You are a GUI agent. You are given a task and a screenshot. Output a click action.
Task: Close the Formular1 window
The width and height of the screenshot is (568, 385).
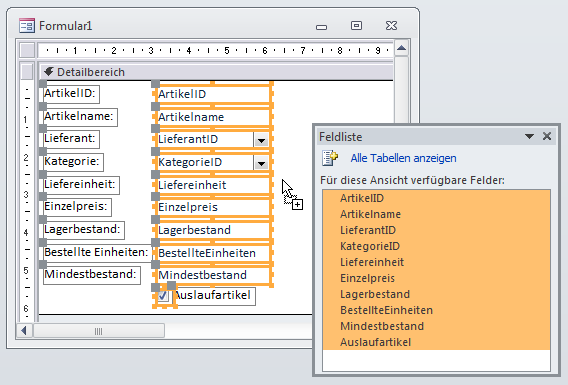[x=391, y=26]
